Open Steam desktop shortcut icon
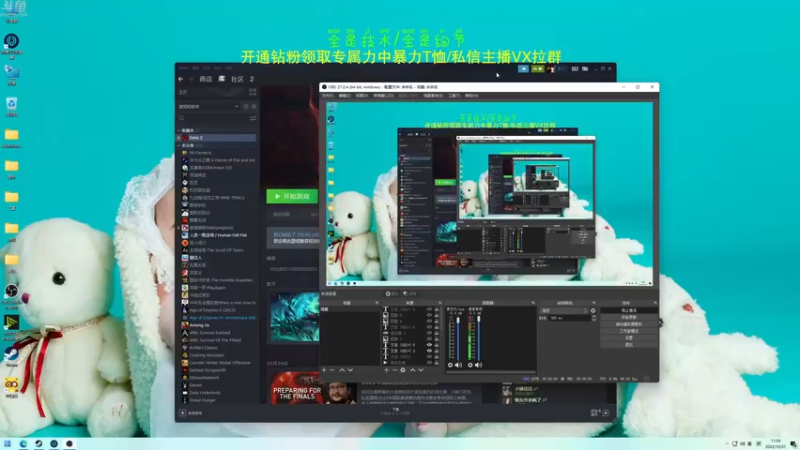800x450 pixels. 11,357
